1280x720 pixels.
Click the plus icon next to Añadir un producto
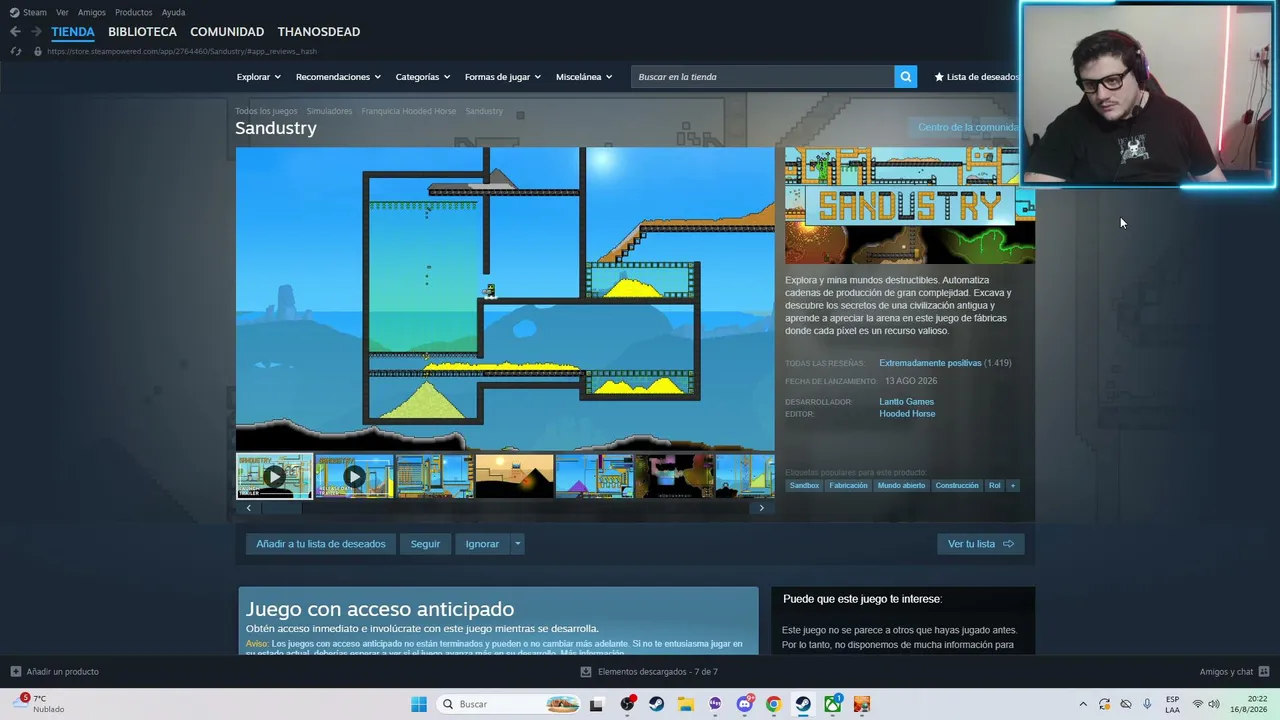[x=15, y=672]
